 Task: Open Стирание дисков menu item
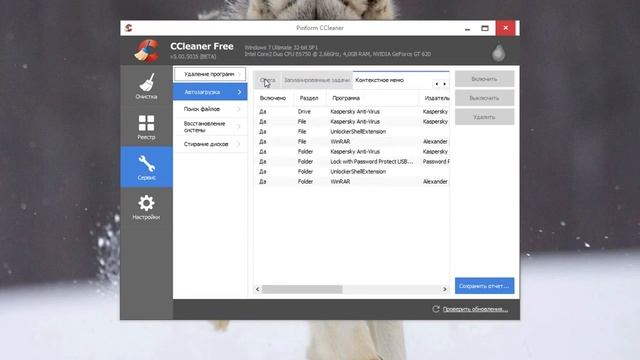(210, 144)
